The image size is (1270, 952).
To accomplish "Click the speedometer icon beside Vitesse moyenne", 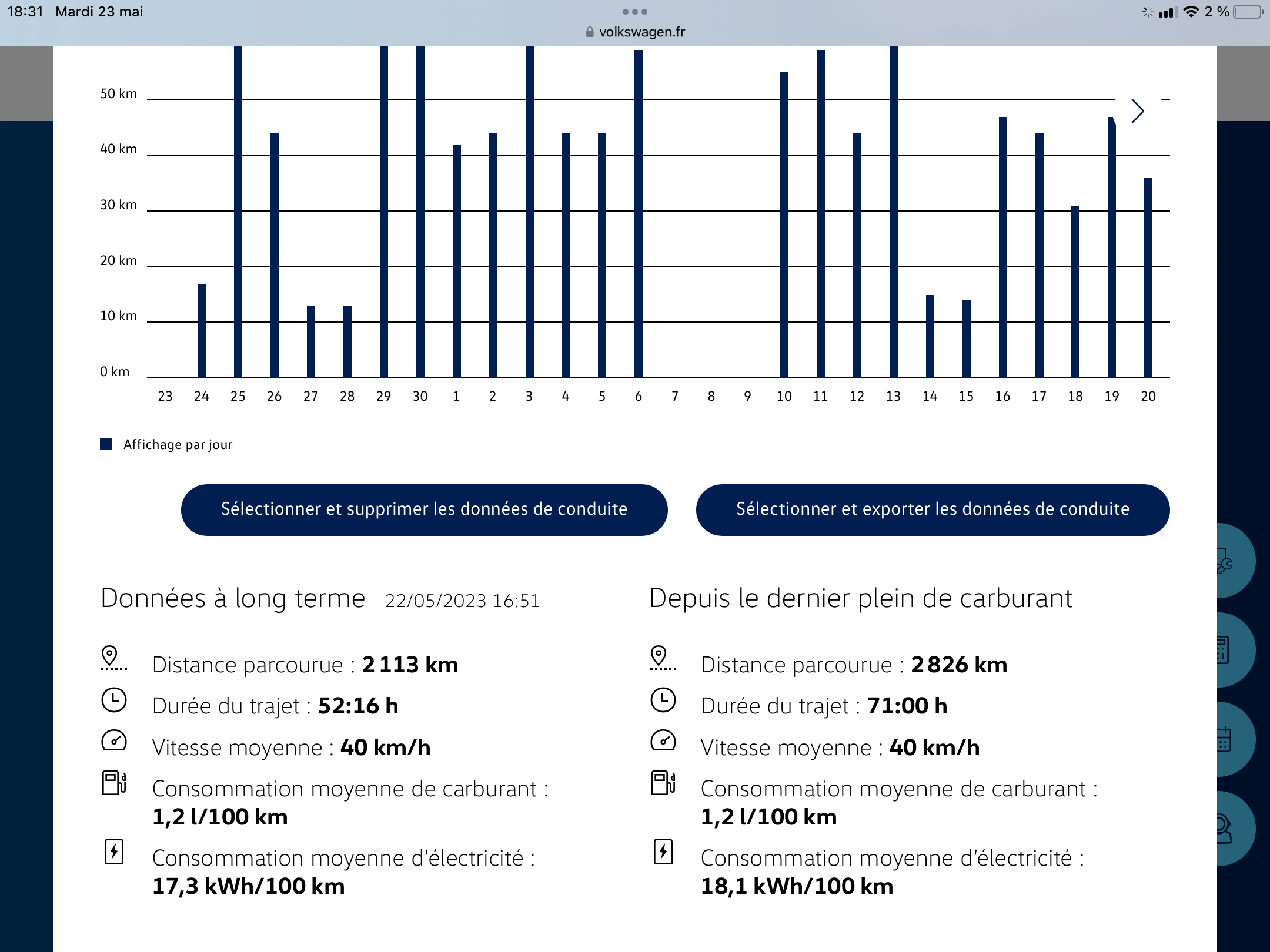I will click(x=114, y=741).
